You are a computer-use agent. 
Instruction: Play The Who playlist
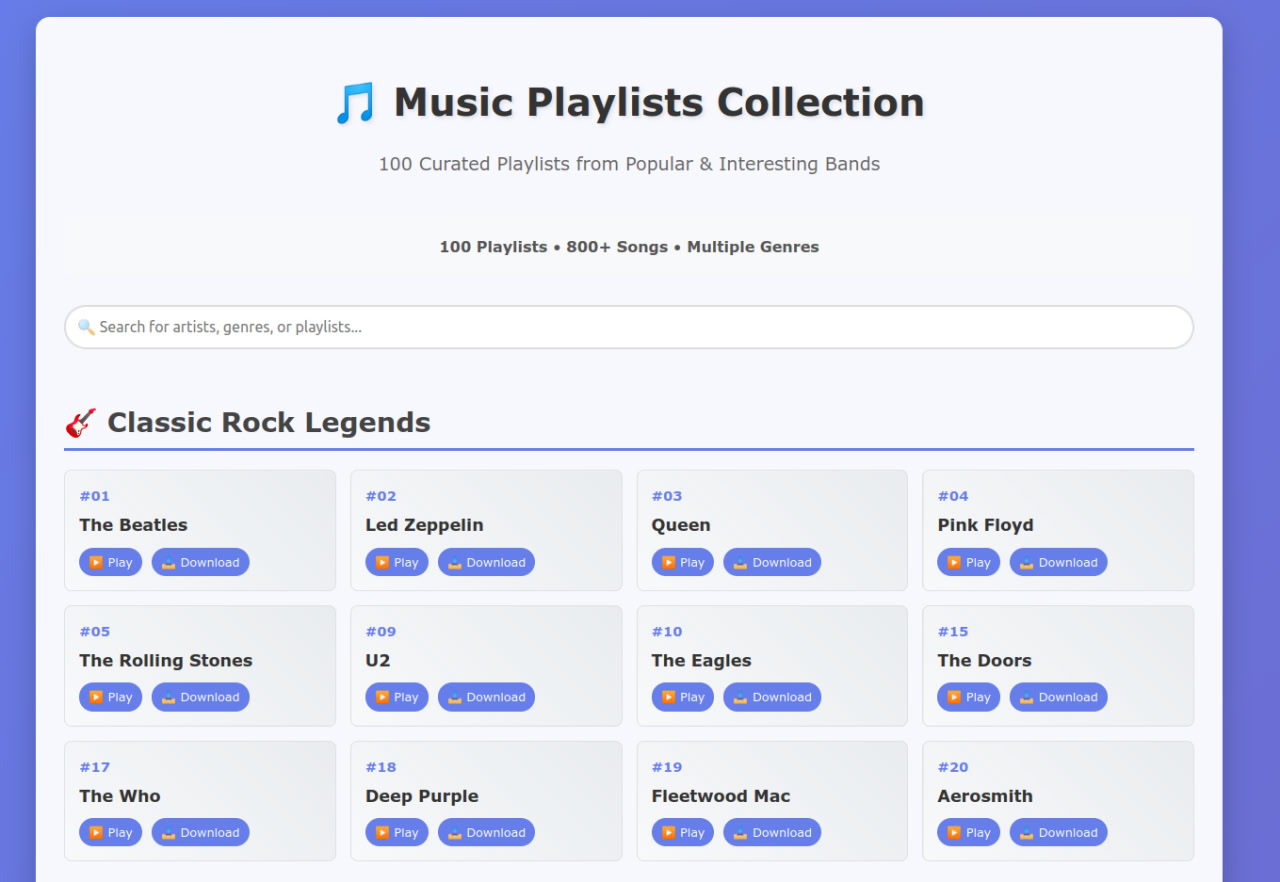(x=111, y=832)
